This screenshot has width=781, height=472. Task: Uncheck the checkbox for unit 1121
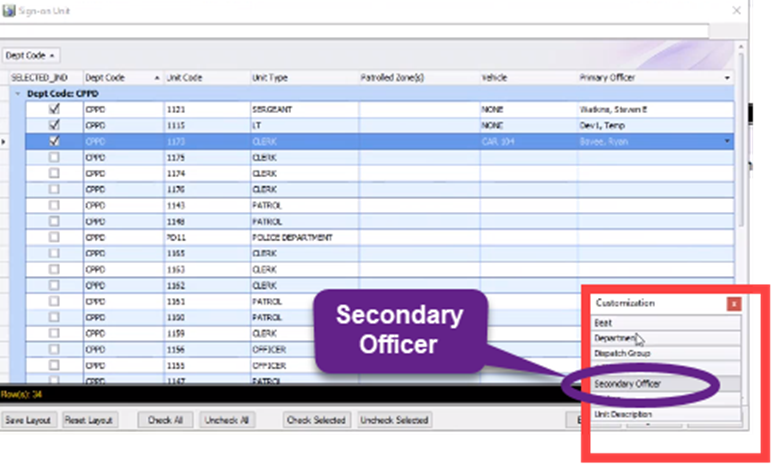pos(54,109)
